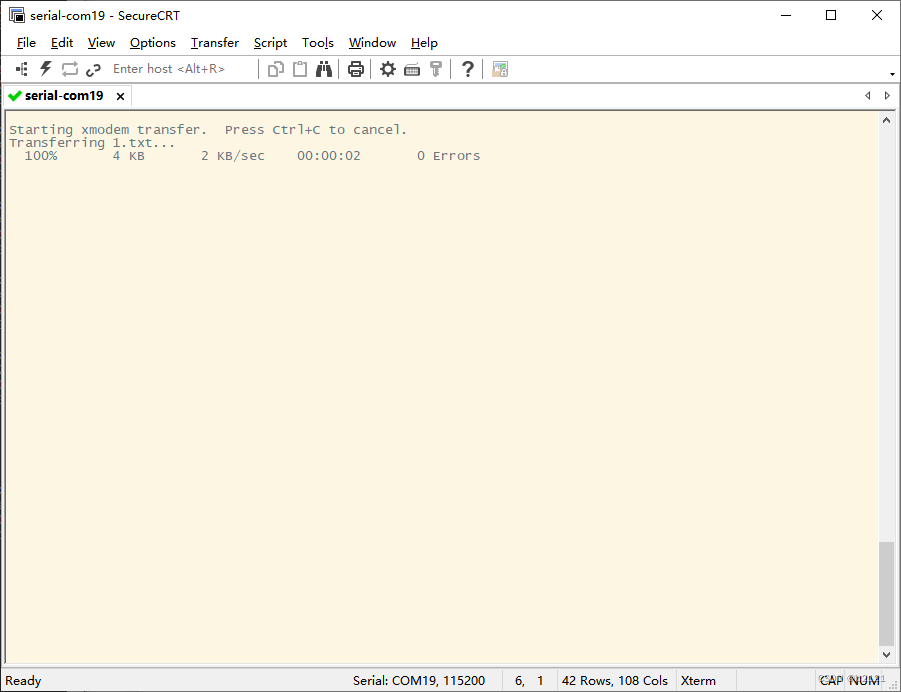Open the on-screen keyboard map icon

pyautogui.click(x=412, y=68)
